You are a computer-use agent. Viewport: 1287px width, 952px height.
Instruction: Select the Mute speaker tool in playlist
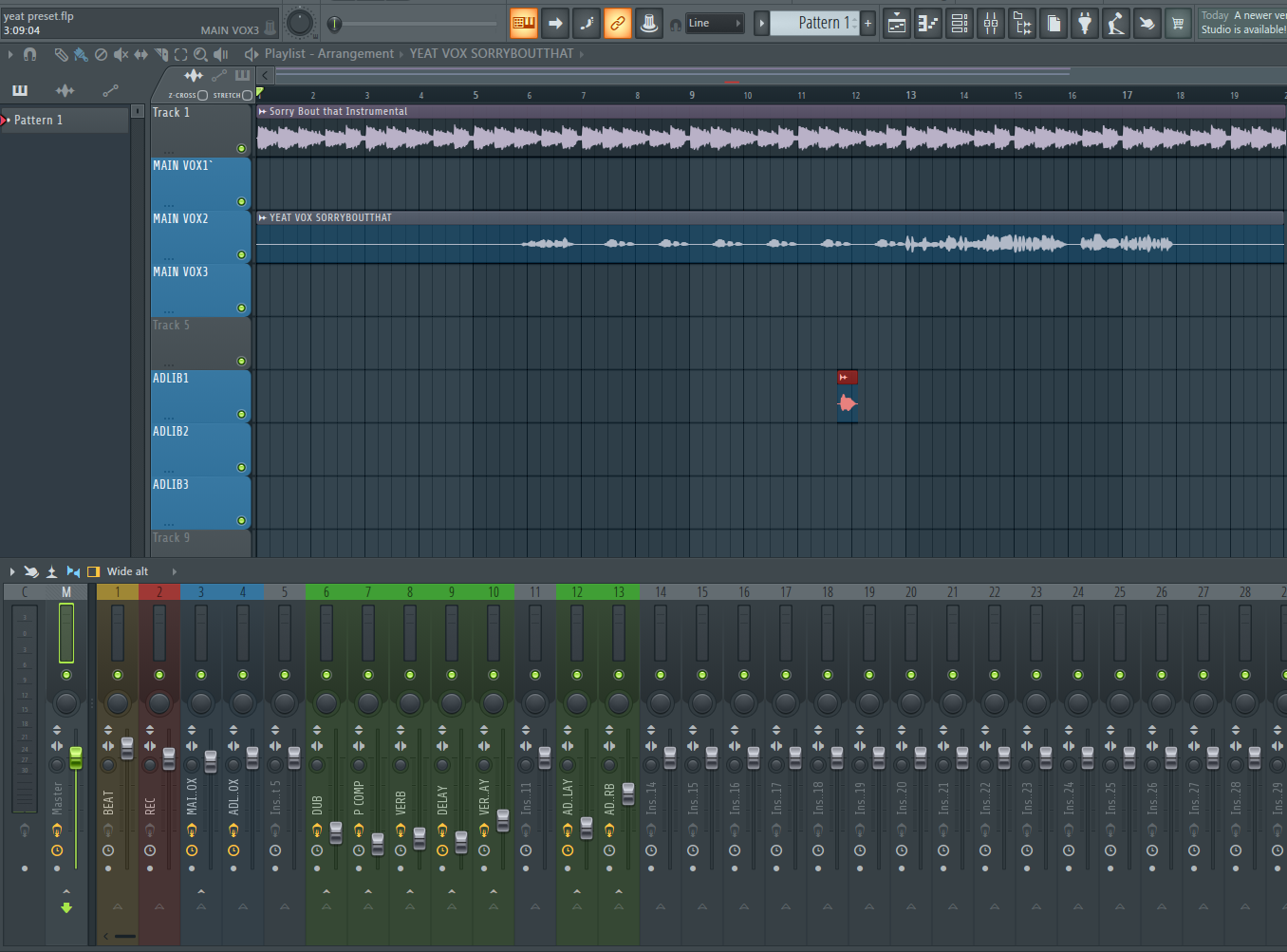coord(121,54)
